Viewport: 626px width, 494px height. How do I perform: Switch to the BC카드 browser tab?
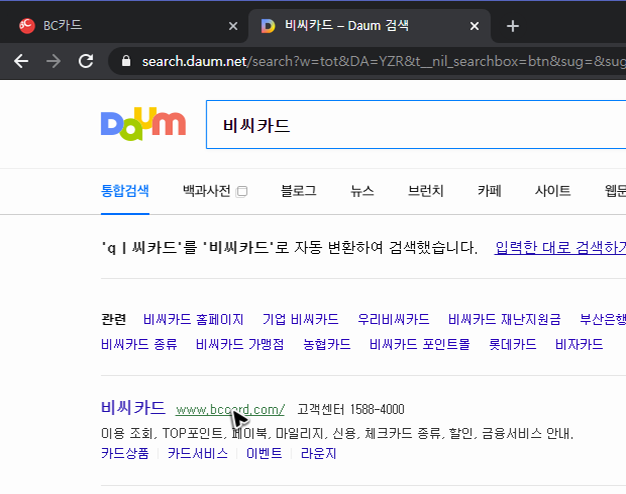(124, 26)
